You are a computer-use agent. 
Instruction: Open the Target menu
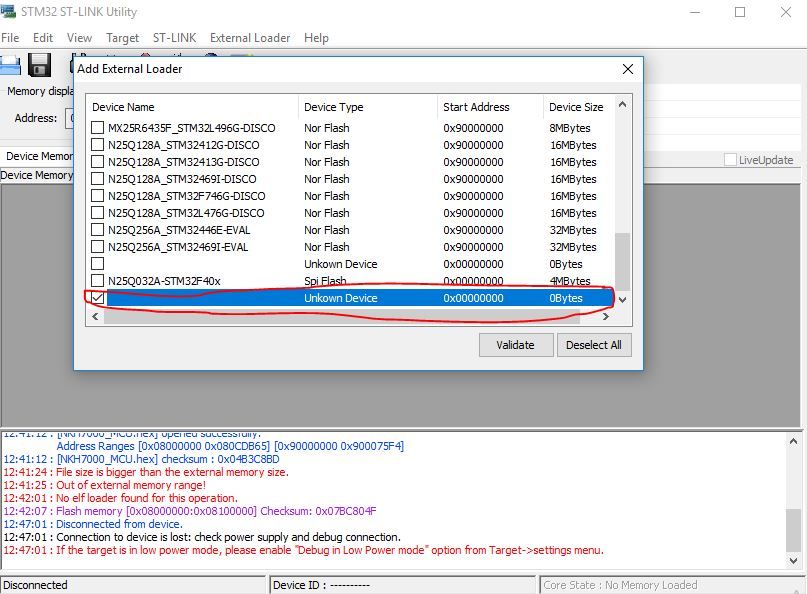(x=122, y=38)
